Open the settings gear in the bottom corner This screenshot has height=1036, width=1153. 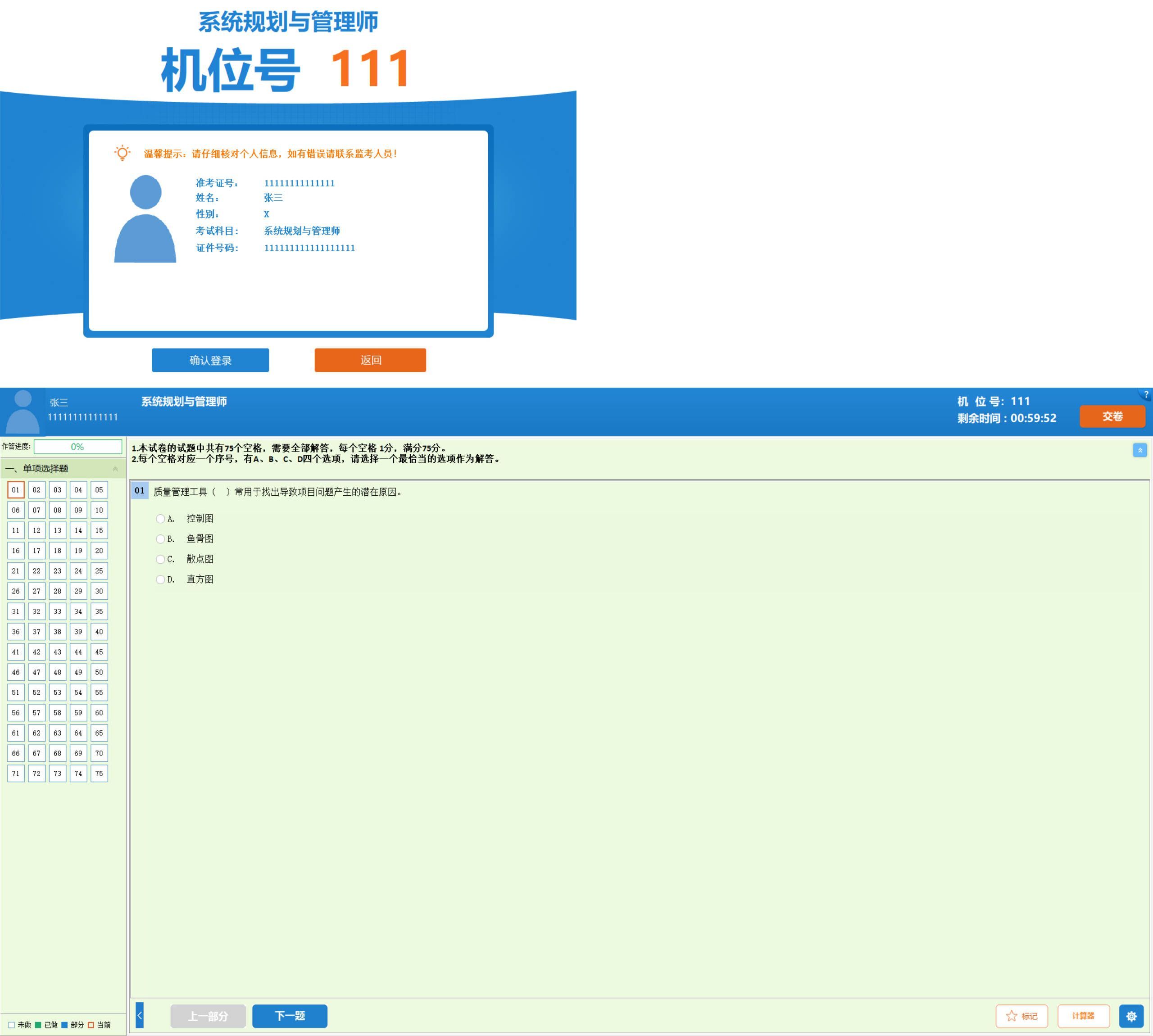1132,1015
